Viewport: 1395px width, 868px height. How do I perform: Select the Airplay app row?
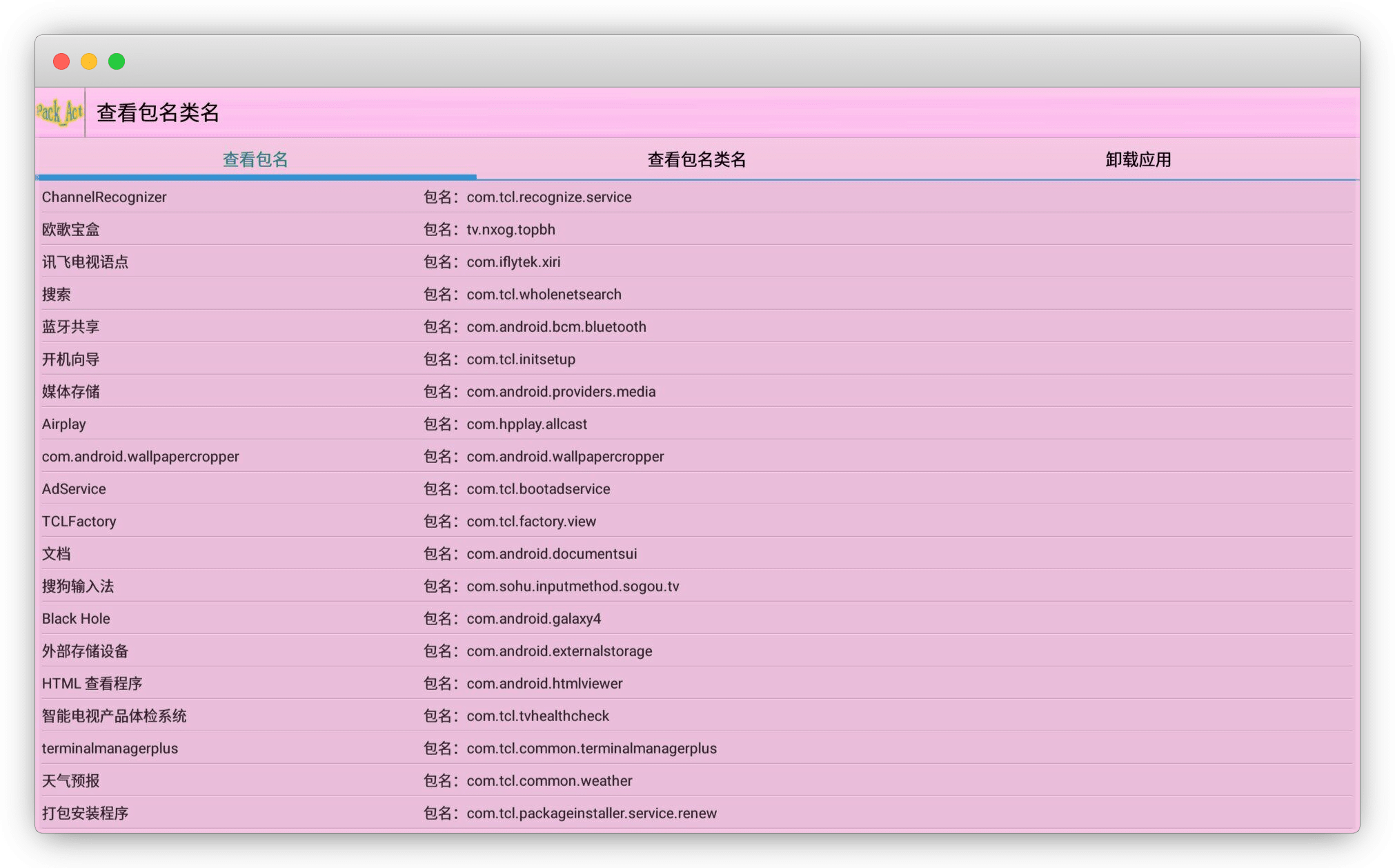click(64, 424)
